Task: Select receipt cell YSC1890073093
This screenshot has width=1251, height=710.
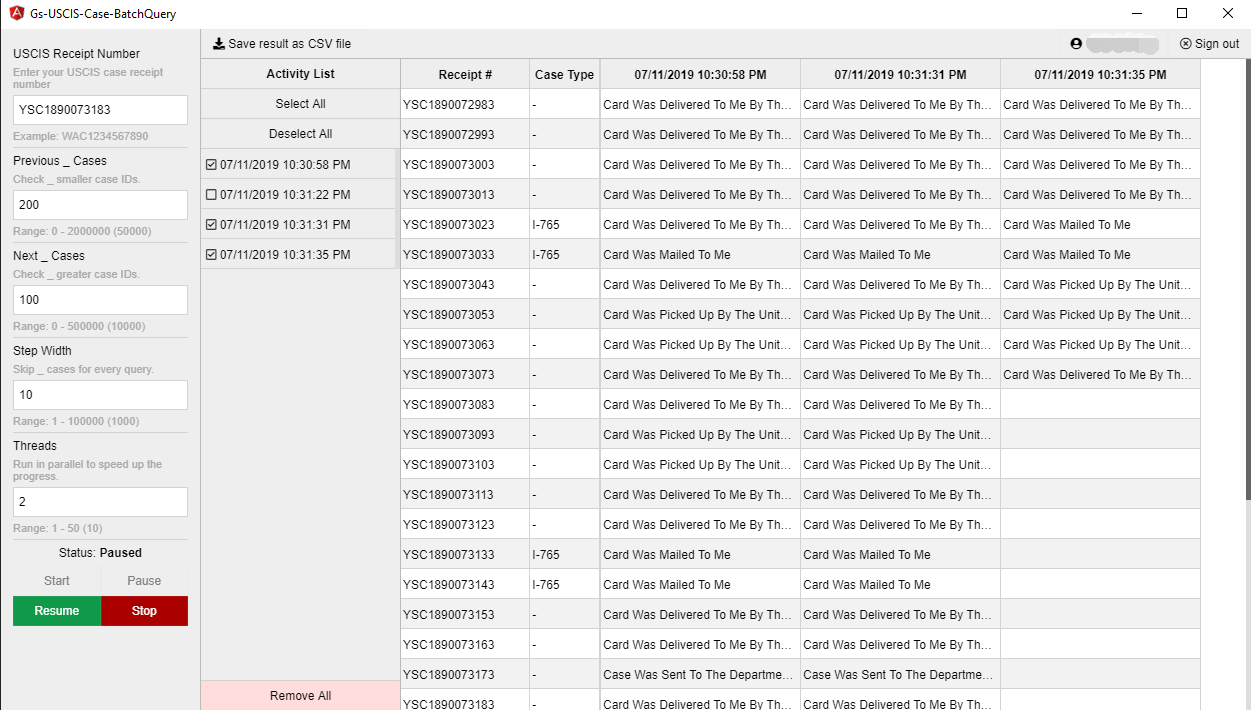Action: 465,435
